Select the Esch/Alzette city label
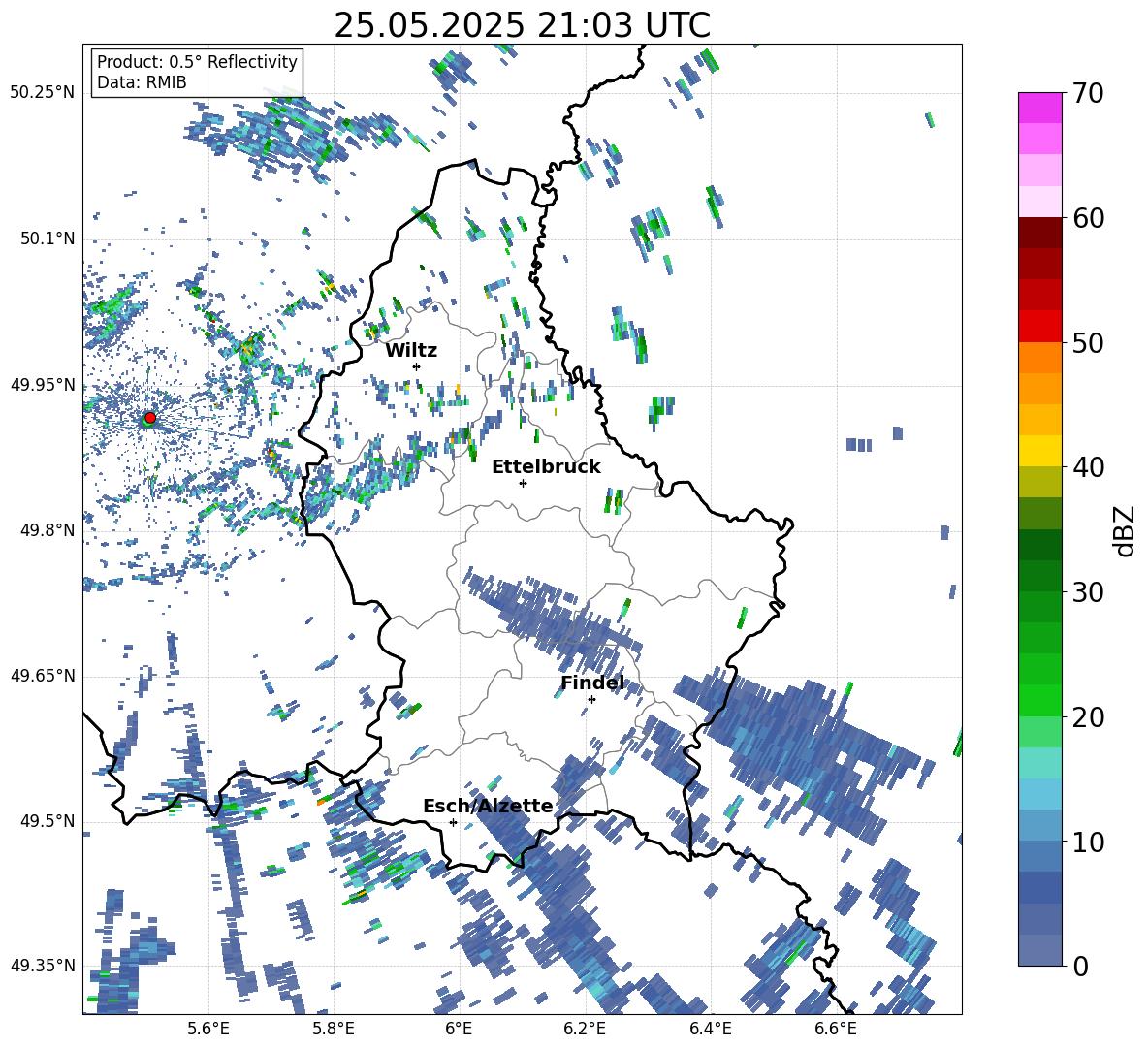1148x1048 pixels. 488,807
